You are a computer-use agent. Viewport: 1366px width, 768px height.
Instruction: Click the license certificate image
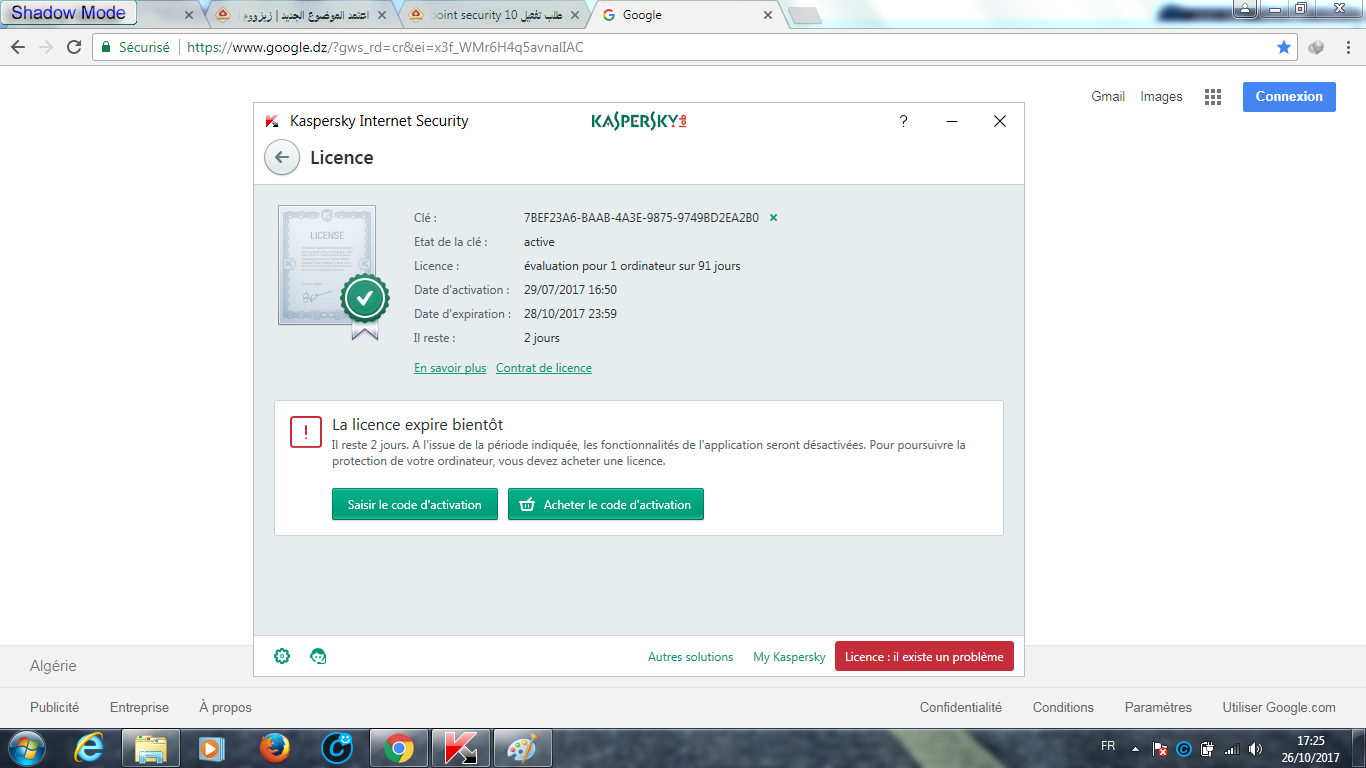(x=332, y=271)
